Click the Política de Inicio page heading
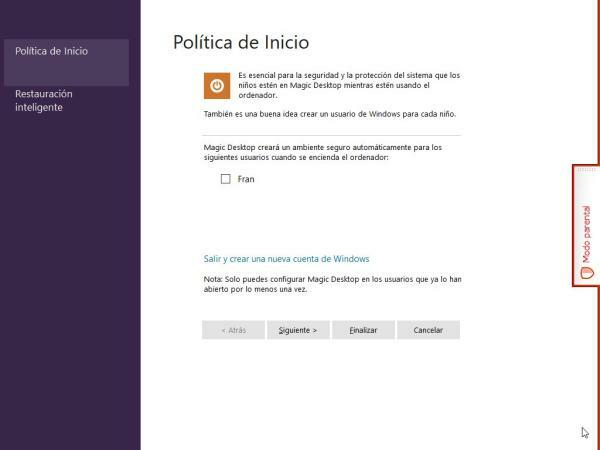This screenshot has width=600, height=450. coord(241,42)
